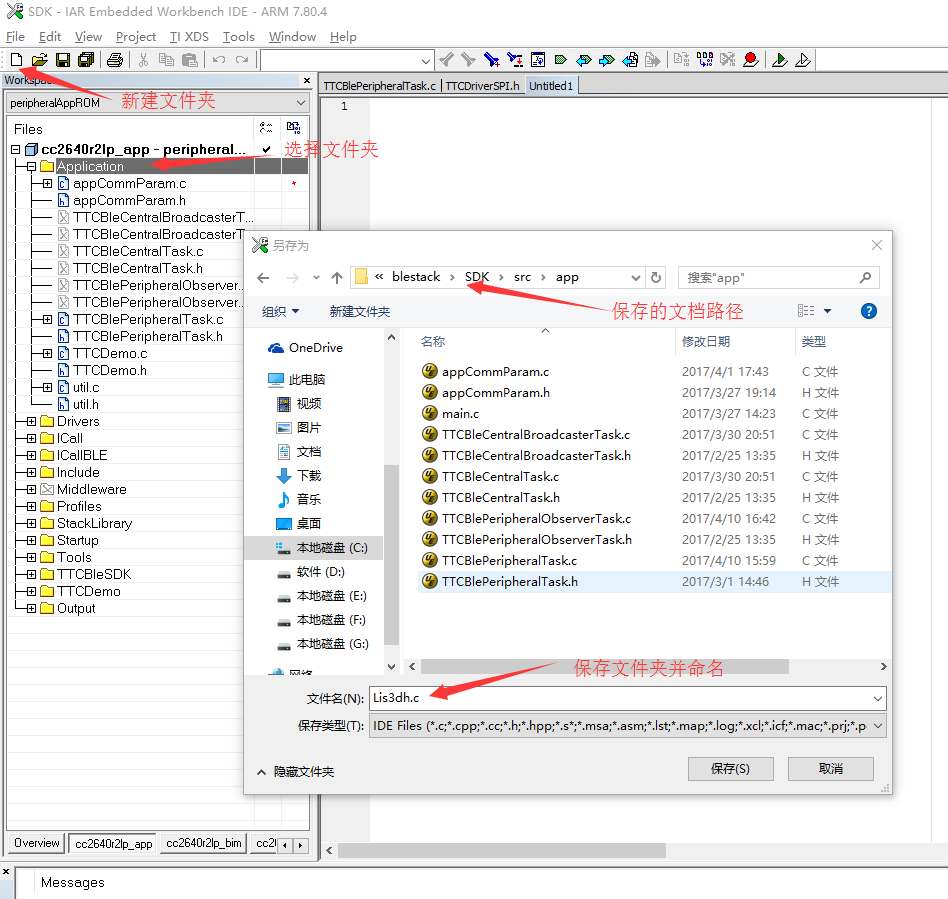The height and width of the screenshot is (899, 948).
Task: Undo with the toolbar arrow icon
Action: point(219,60)
